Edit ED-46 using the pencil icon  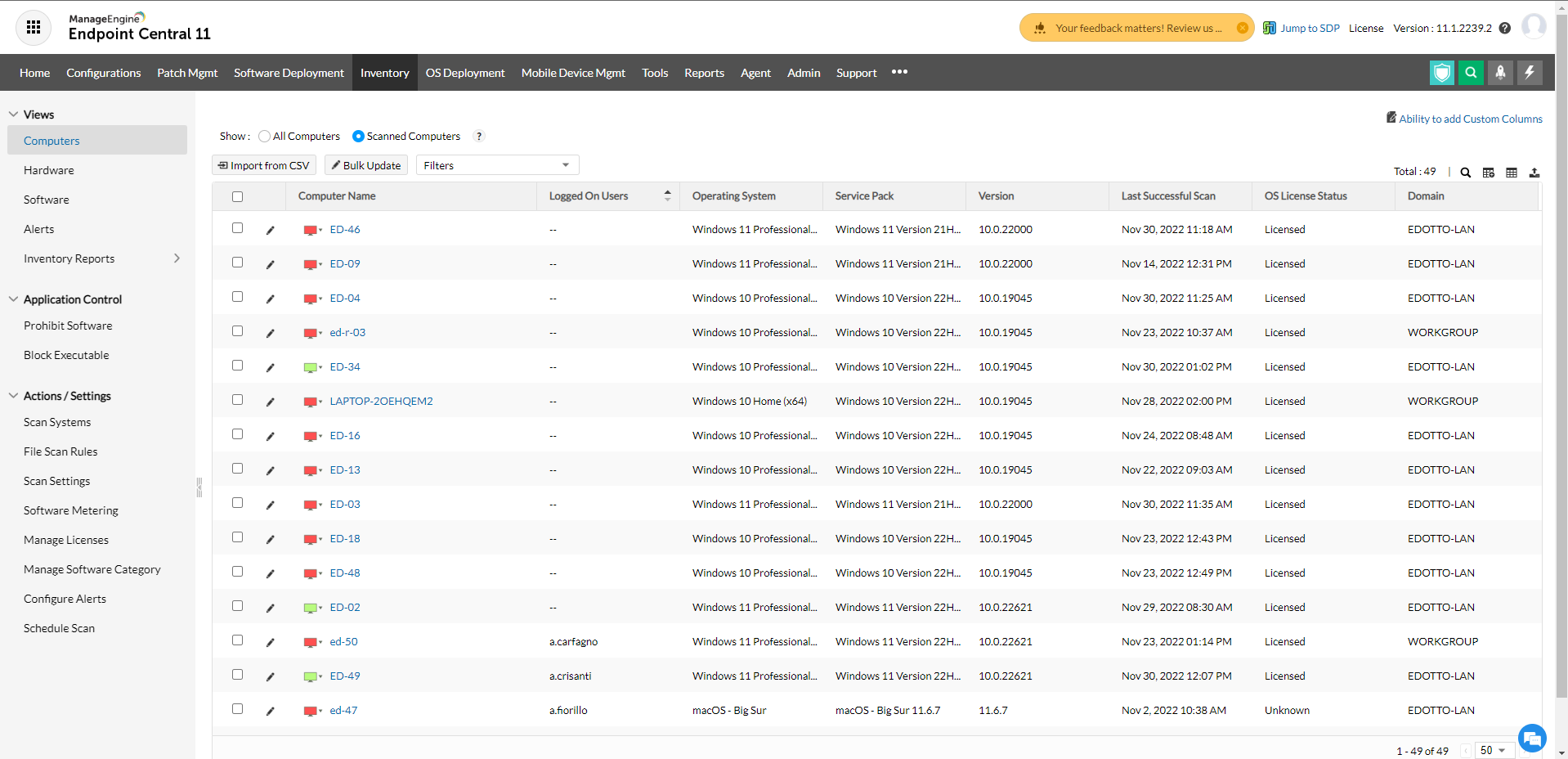[271, 231]
